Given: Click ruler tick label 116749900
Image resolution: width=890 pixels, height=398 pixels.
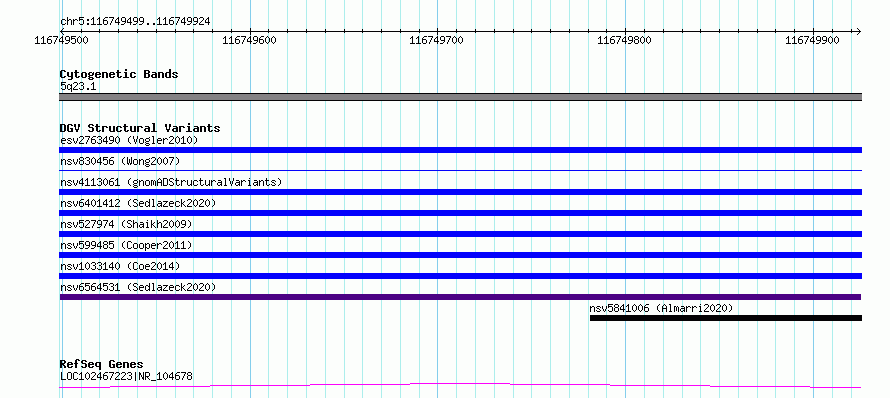Looking at the screenshot, I should [x=812, y=40].
